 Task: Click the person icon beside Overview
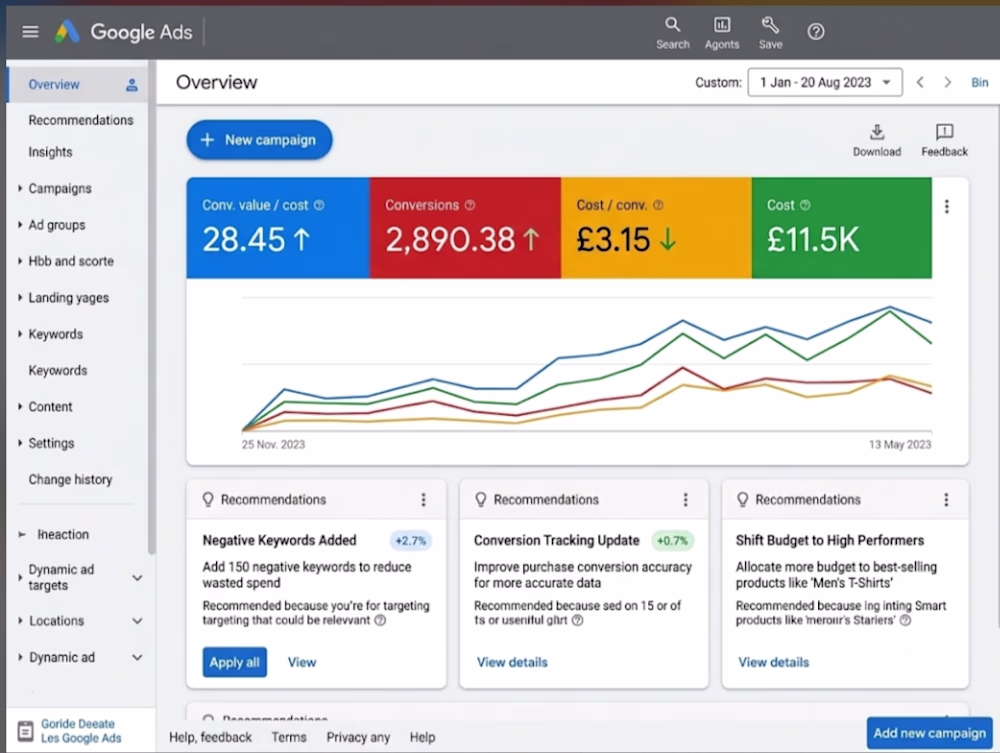tap(132, 85)
